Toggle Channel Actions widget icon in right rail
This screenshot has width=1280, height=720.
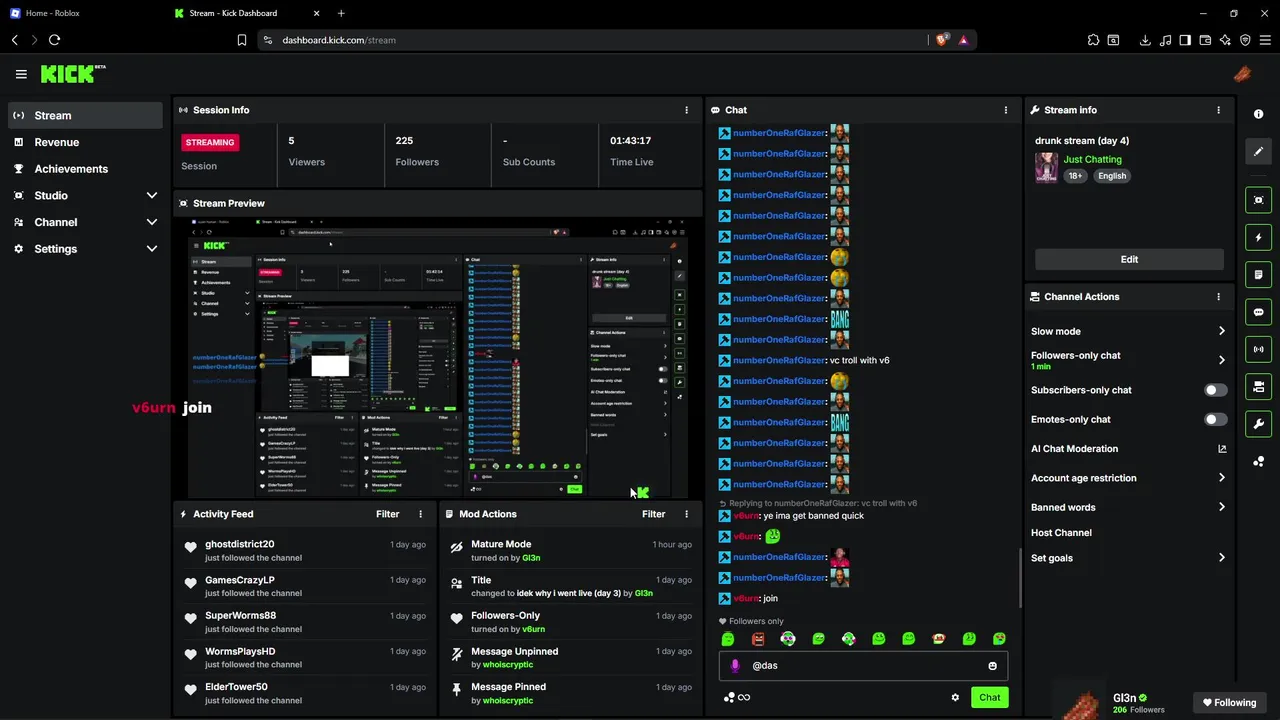[x=1258, y=386]
